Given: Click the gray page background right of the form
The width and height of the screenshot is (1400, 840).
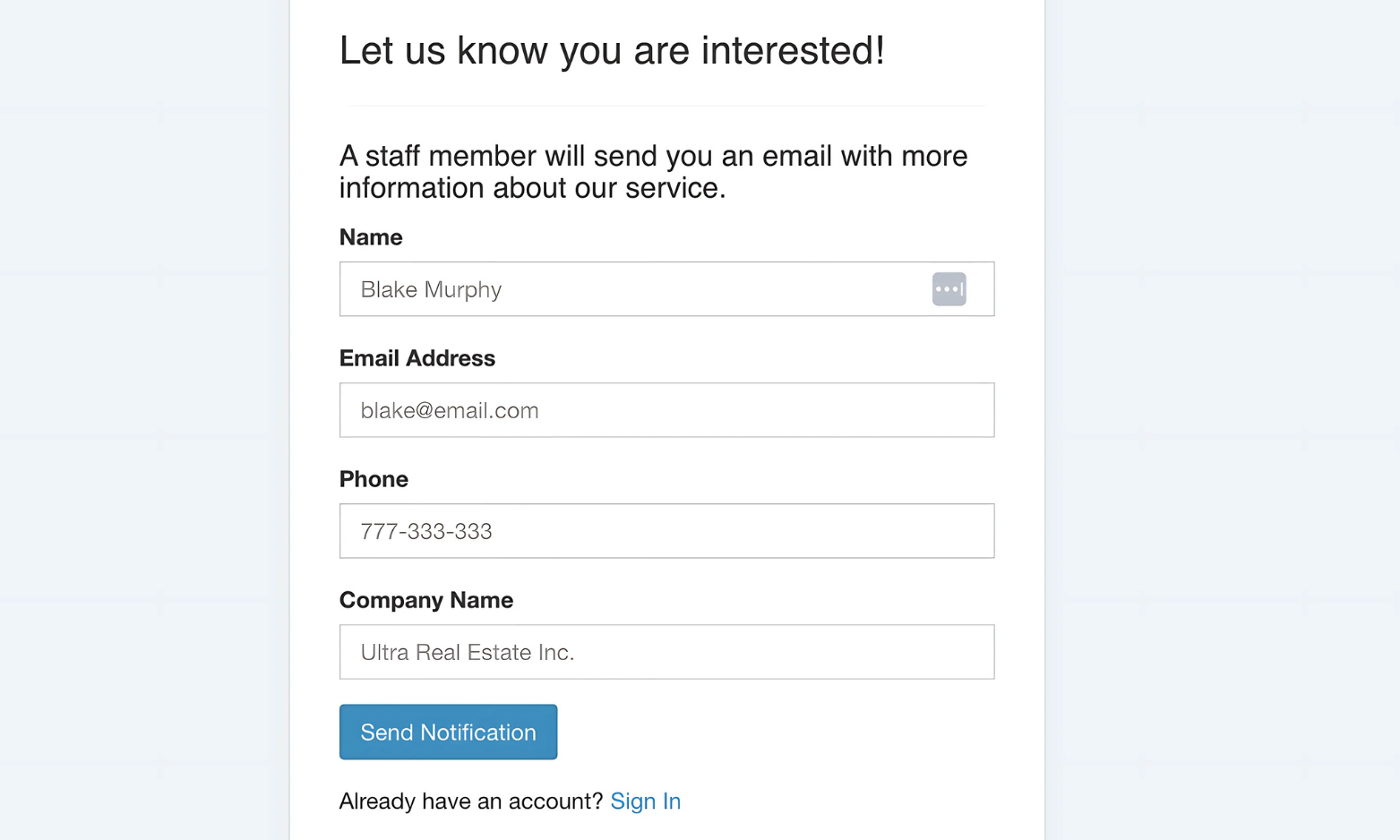Looking at the screenshot, I should [x=1223, y=420].
